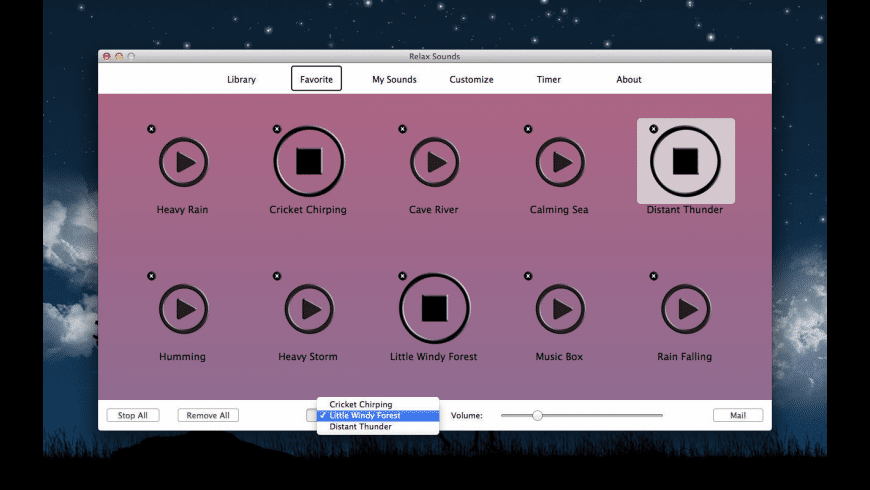
Task: Pick the checked Little Windy Forest option
Action: 365,415
